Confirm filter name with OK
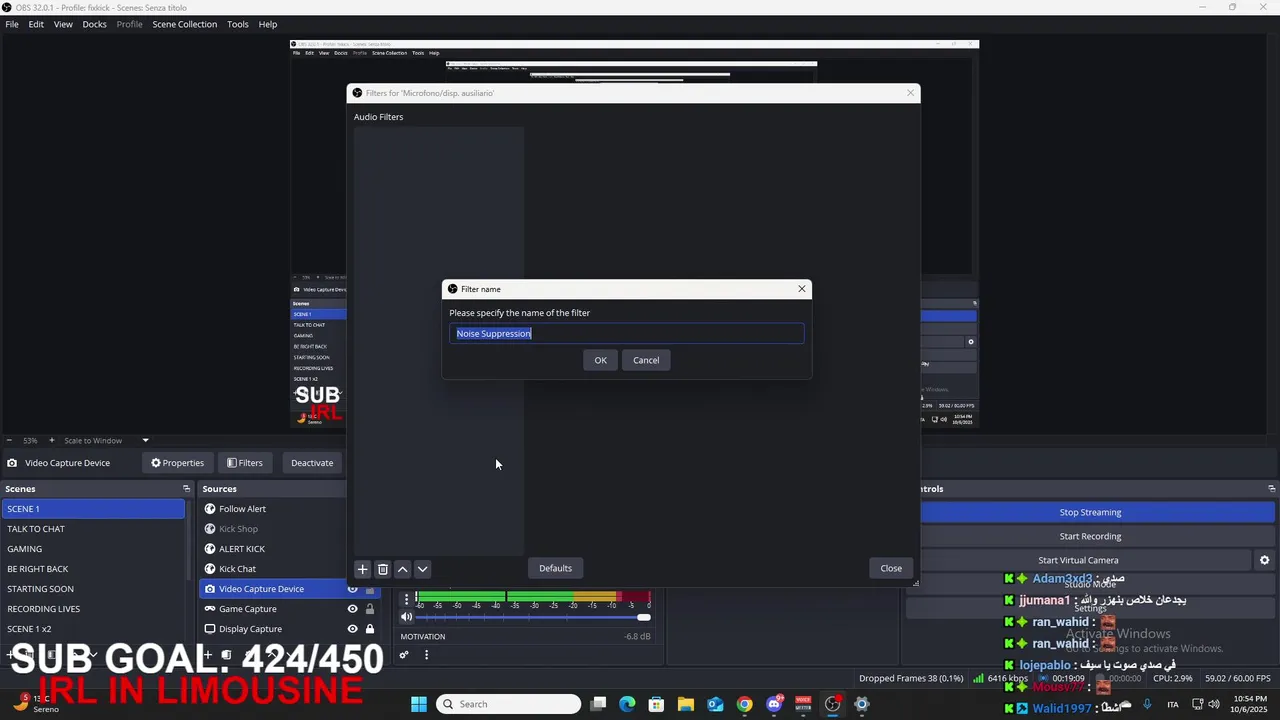Screen dimensions: 1280x720 pyautogui.click(x=600, y=360)
